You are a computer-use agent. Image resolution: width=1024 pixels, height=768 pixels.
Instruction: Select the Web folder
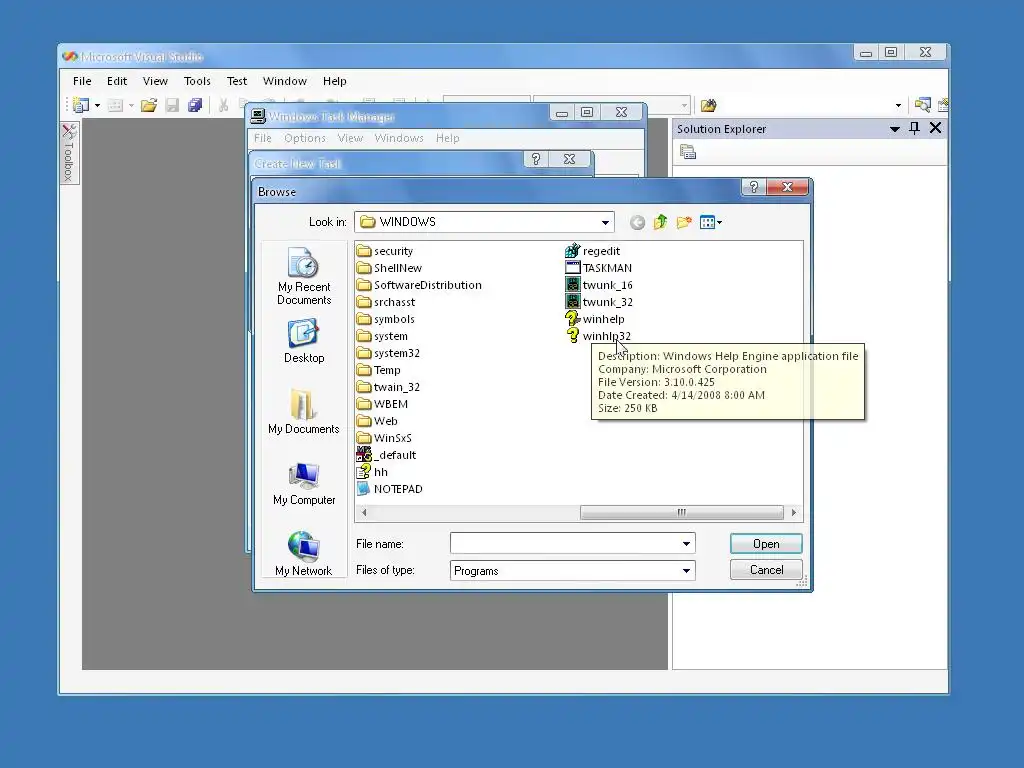[377, 421]
